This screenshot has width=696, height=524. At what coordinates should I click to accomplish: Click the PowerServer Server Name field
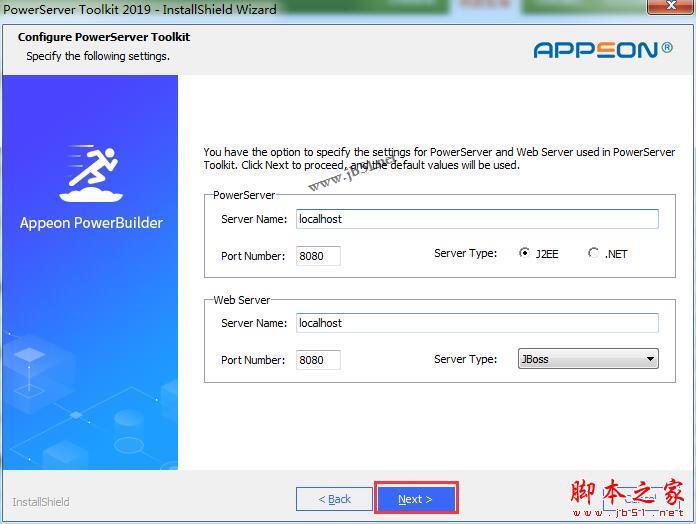[x=477, y=219]
